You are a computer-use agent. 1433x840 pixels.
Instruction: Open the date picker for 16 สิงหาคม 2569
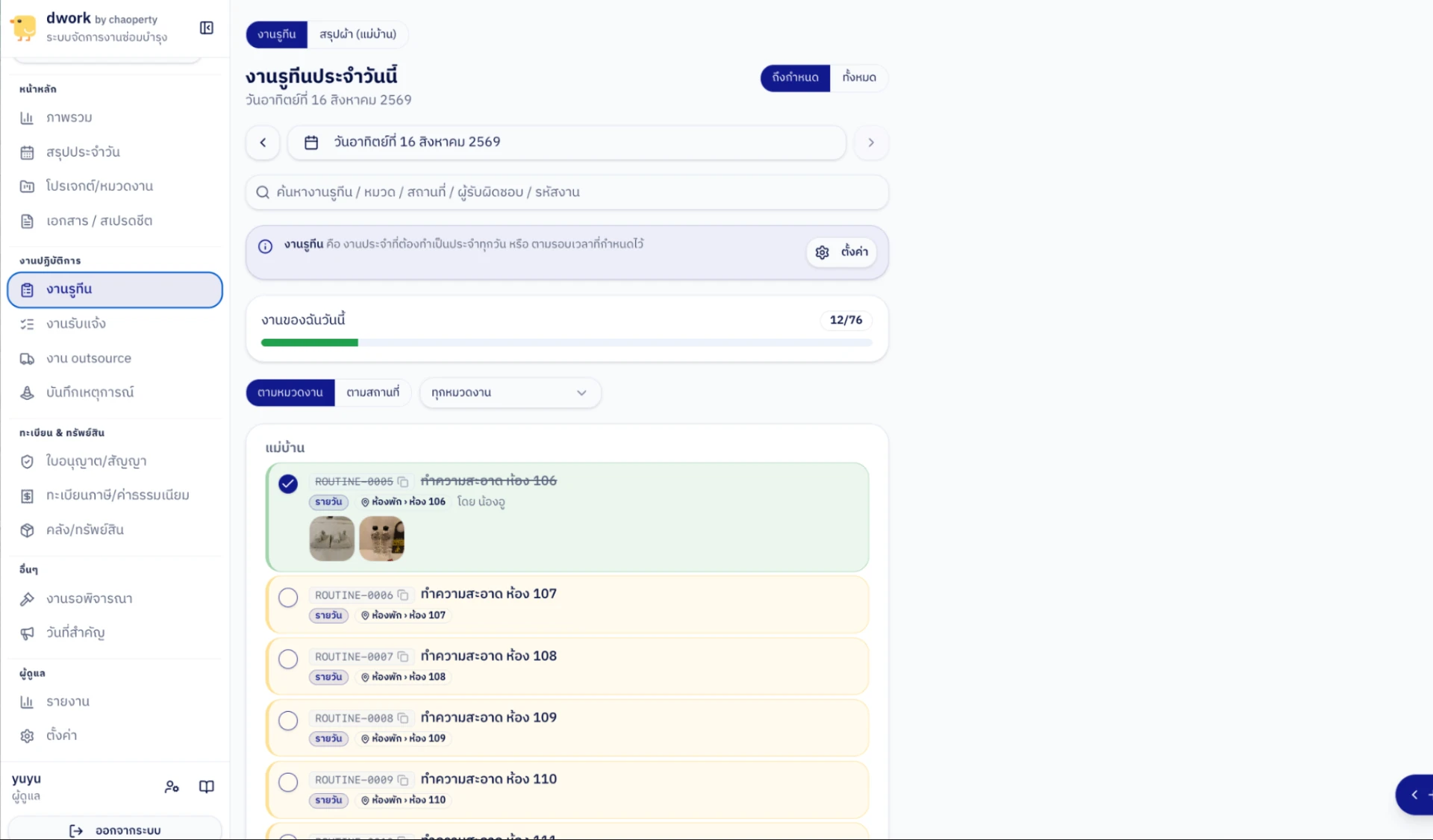566,142
